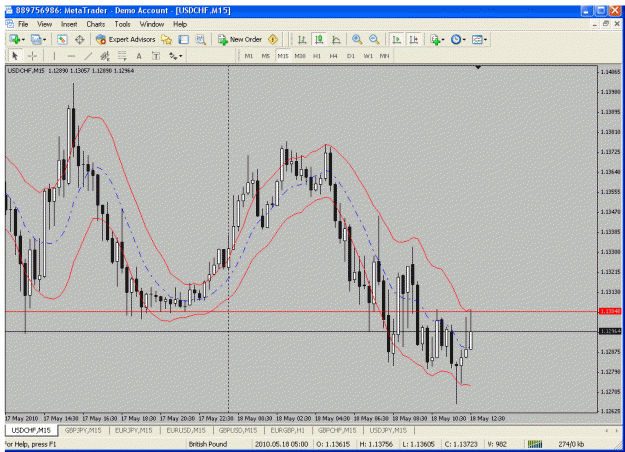Select the trendline drawing tool
This screenshot has height=452, width=625.
[88, 56]
